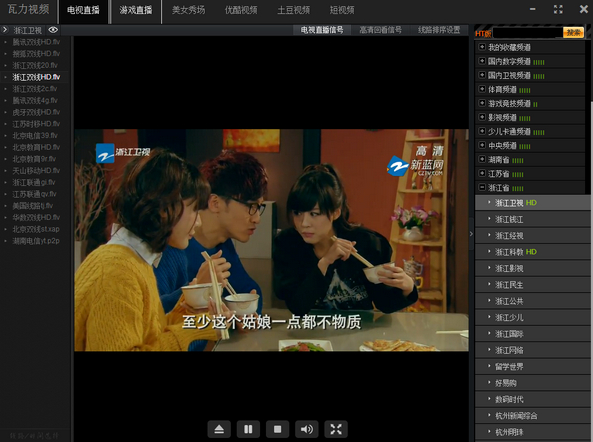
Task: Mute audio with the speaker icon
Action: pos(307,429)
